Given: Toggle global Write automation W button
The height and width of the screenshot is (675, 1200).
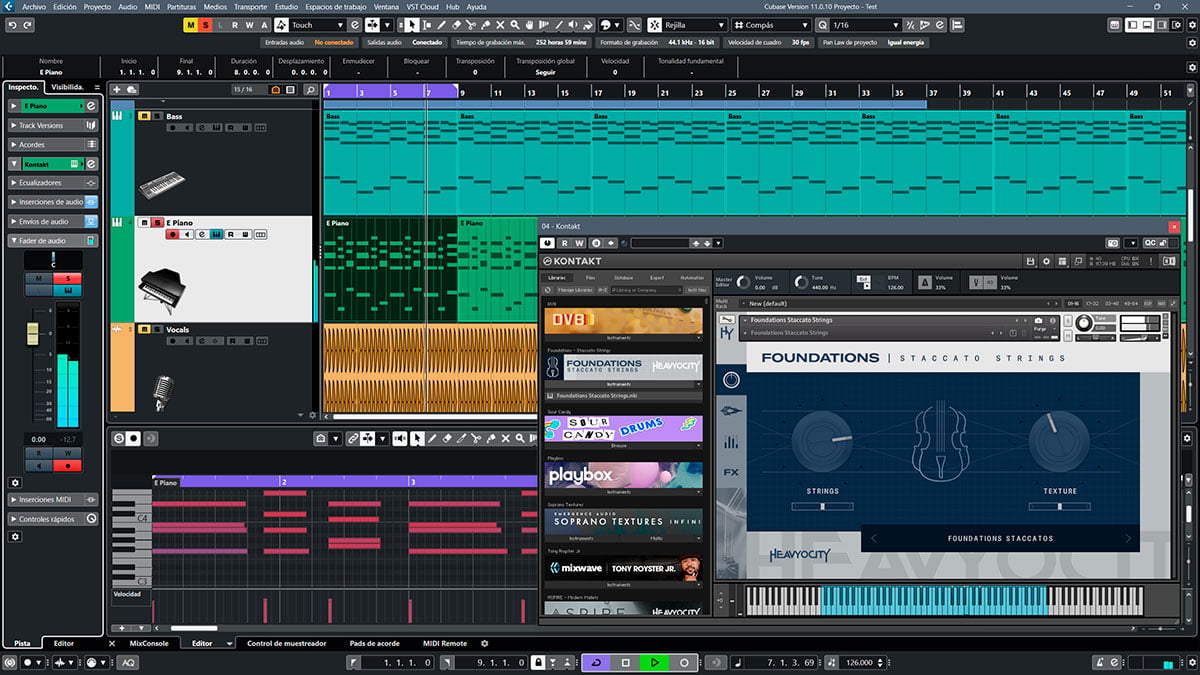Looking at the screenshot, I should tap(249, 24).
